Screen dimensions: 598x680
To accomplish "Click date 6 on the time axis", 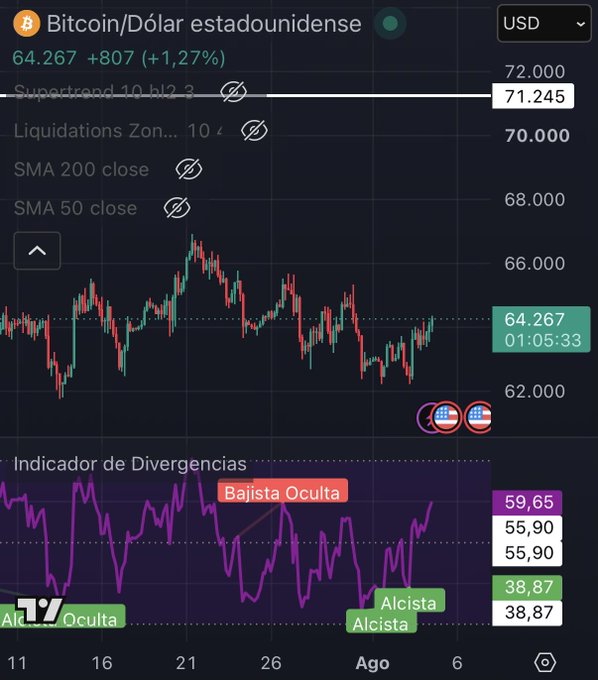I will pos(457,663).
